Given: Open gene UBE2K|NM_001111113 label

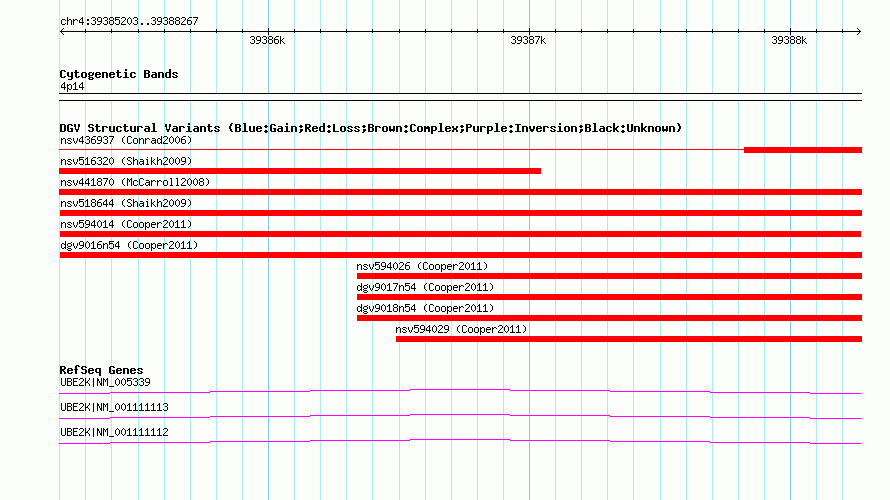Looking at the screenshot, I should pos(114,407).
